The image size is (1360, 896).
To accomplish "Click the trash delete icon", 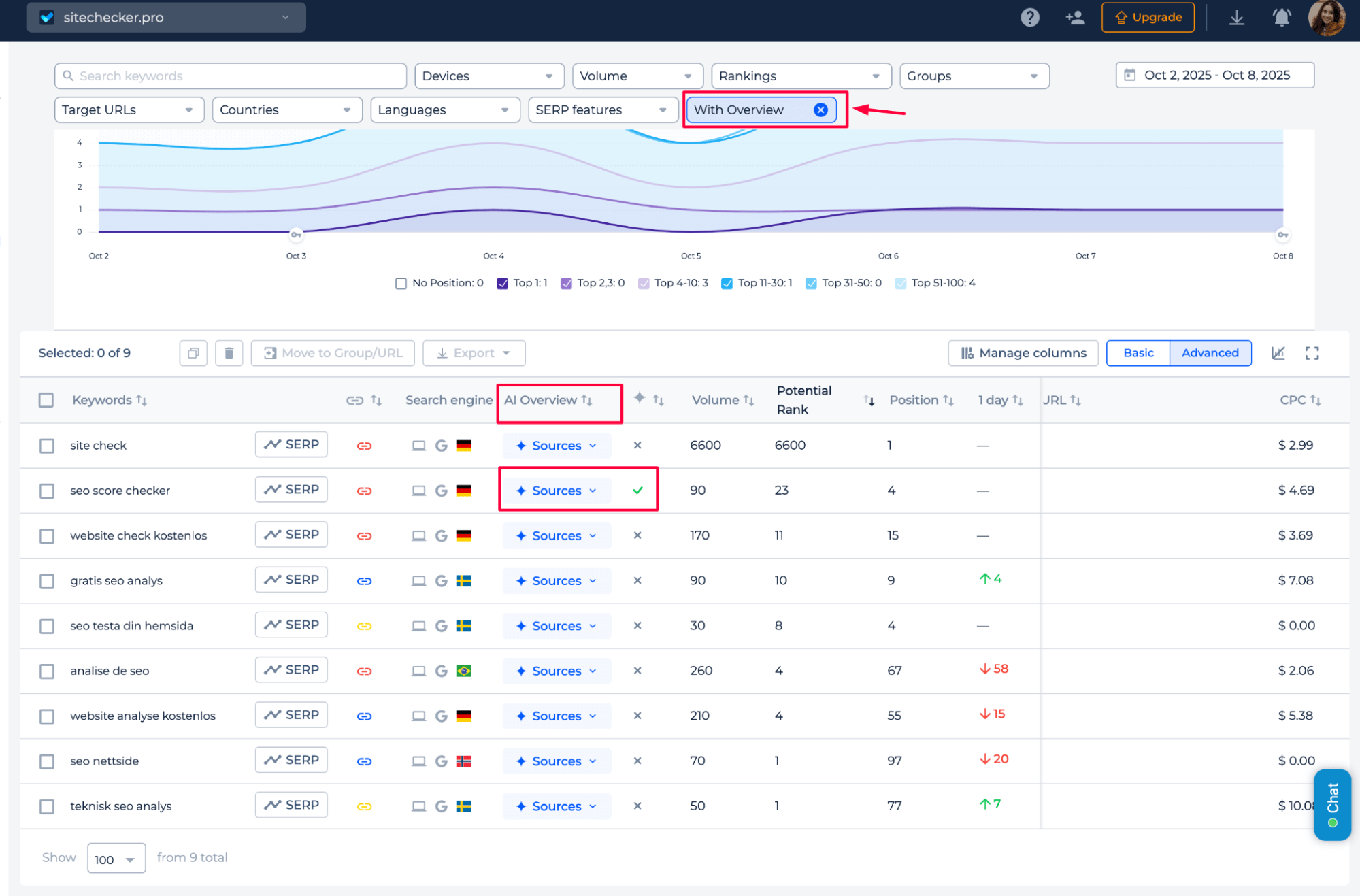I will 229,353.
